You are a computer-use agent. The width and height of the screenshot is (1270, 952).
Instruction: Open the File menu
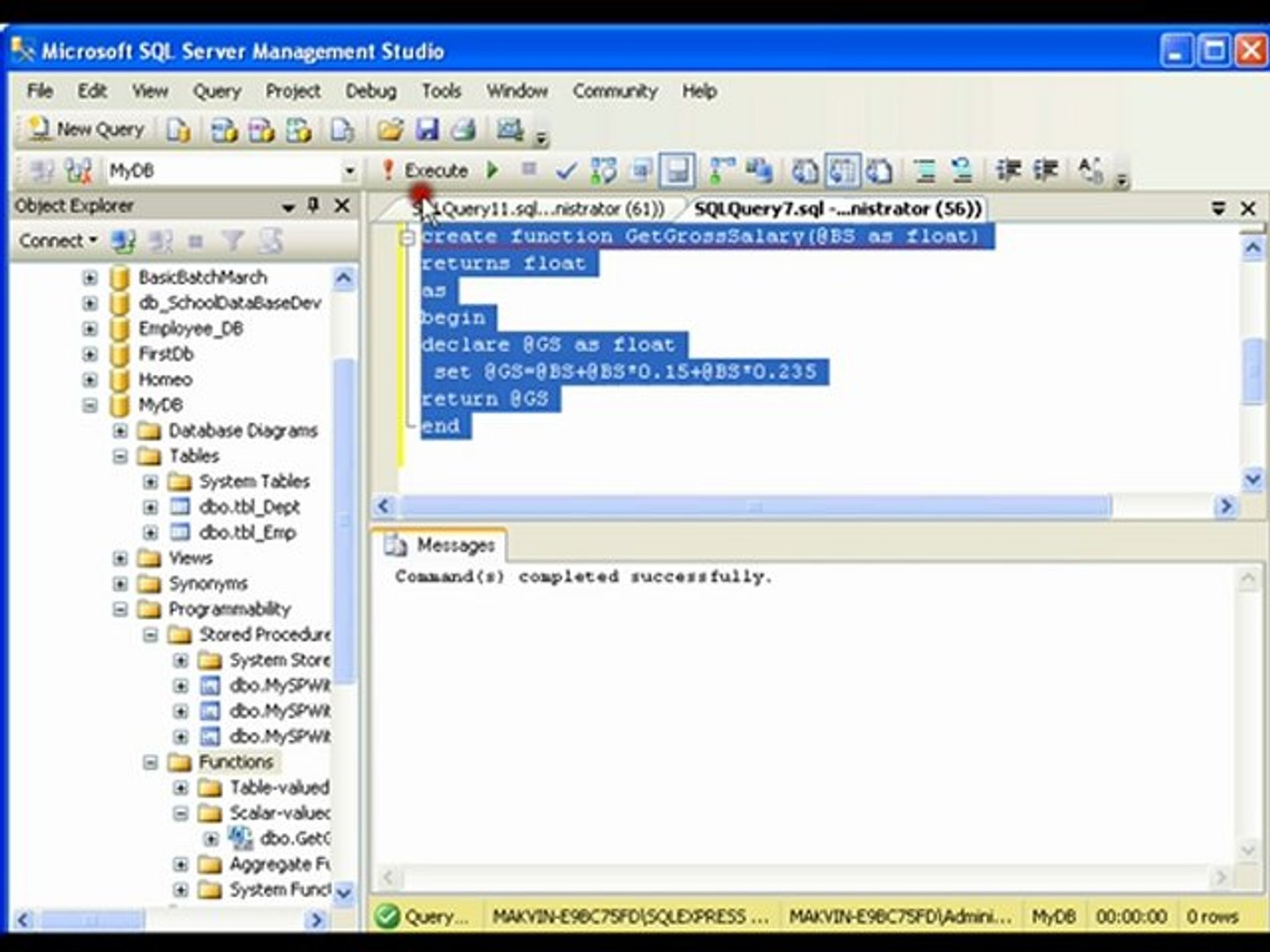(40, 91)
